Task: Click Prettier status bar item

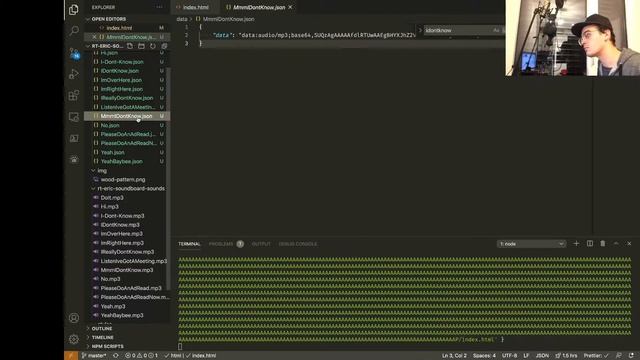Action: point(596,356)
